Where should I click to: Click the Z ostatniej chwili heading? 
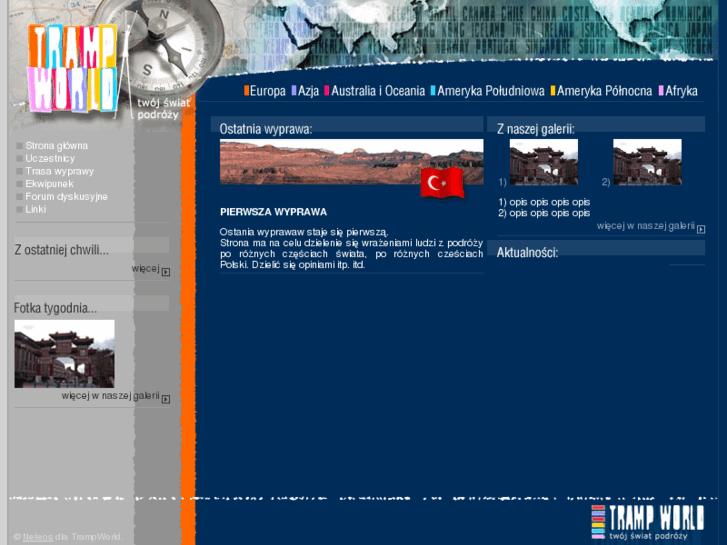[62, 250]
